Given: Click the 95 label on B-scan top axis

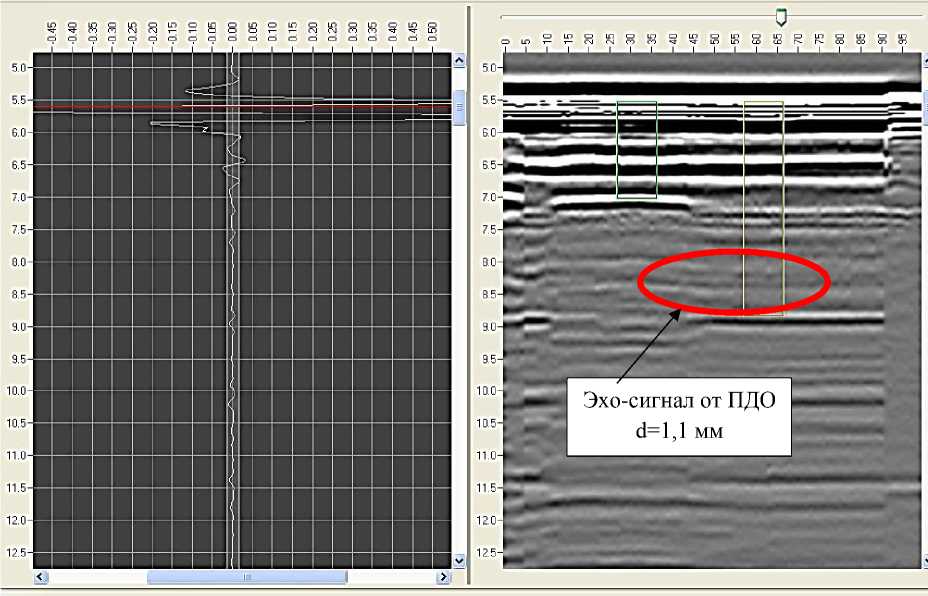Looking at the screenshot, I should (903, 39).
